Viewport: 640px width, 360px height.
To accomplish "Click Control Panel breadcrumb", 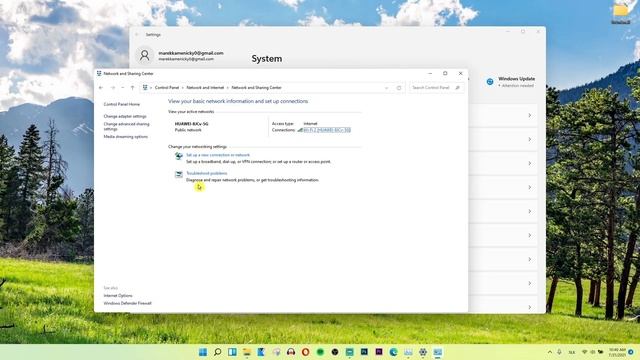I will pyautogui.click(x=167, y=88).
